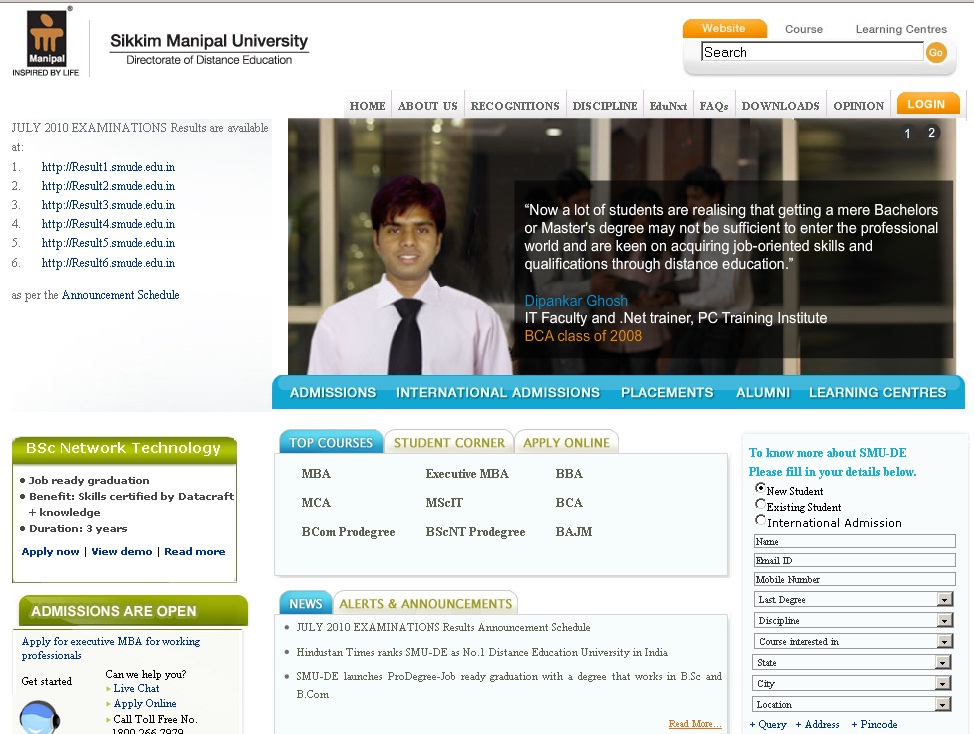The width and height of the screenshot is (974, 734).
Task: Expand the + Query option
Action: coord(768,725)
